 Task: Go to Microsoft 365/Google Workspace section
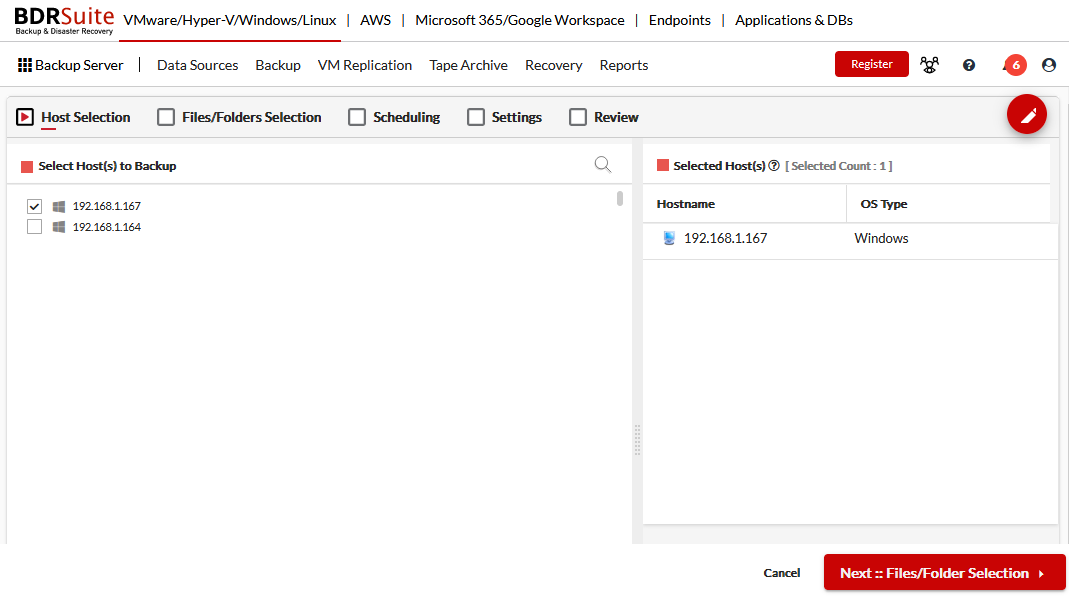point(519,20)
